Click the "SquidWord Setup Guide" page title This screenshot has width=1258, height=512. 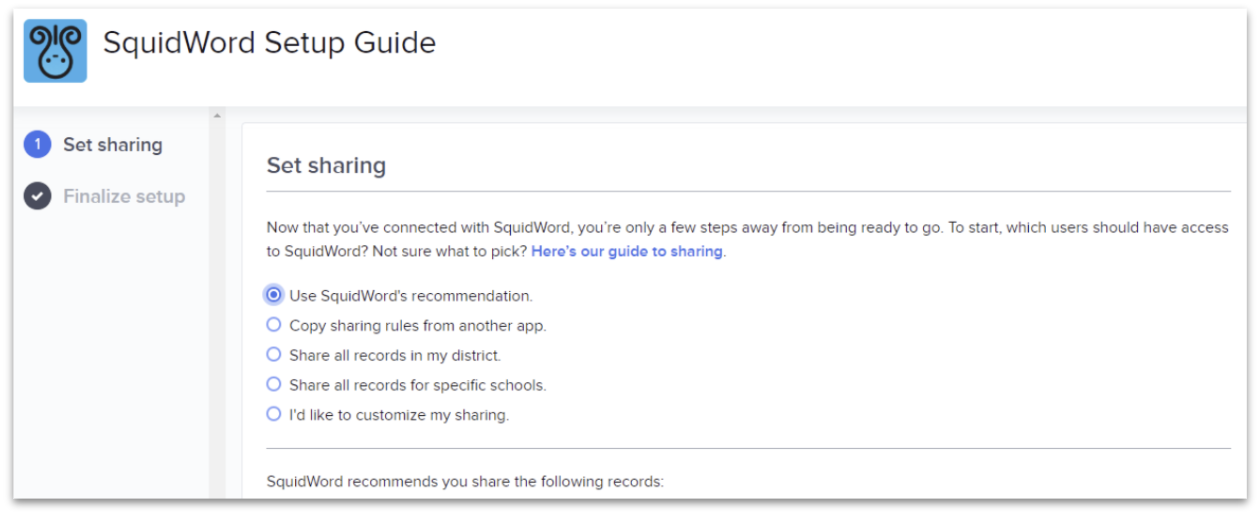coord(269,43)
